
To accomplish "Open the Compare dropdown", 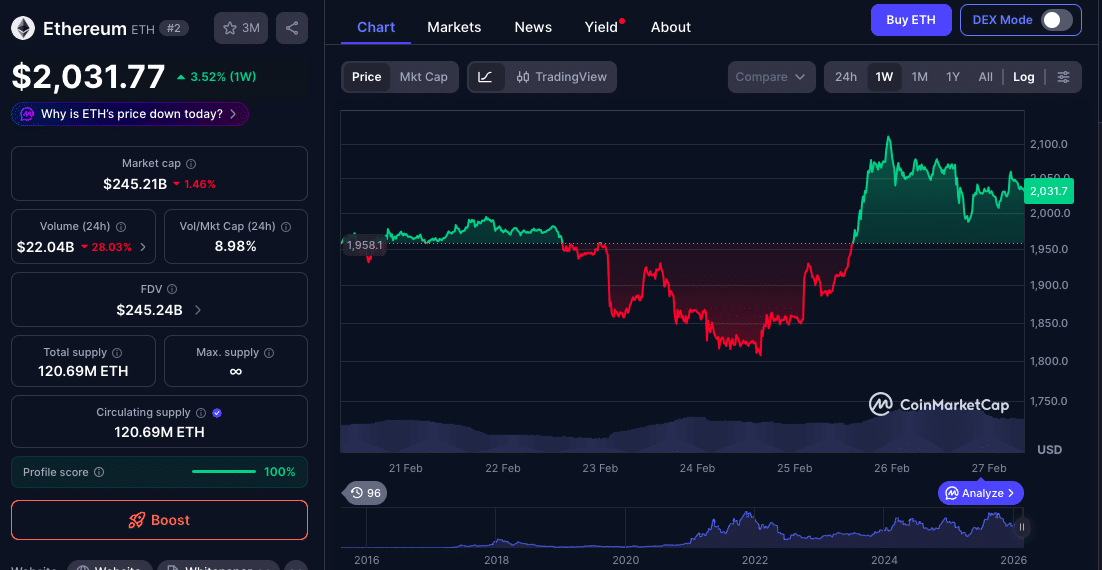I will (772, 77).
